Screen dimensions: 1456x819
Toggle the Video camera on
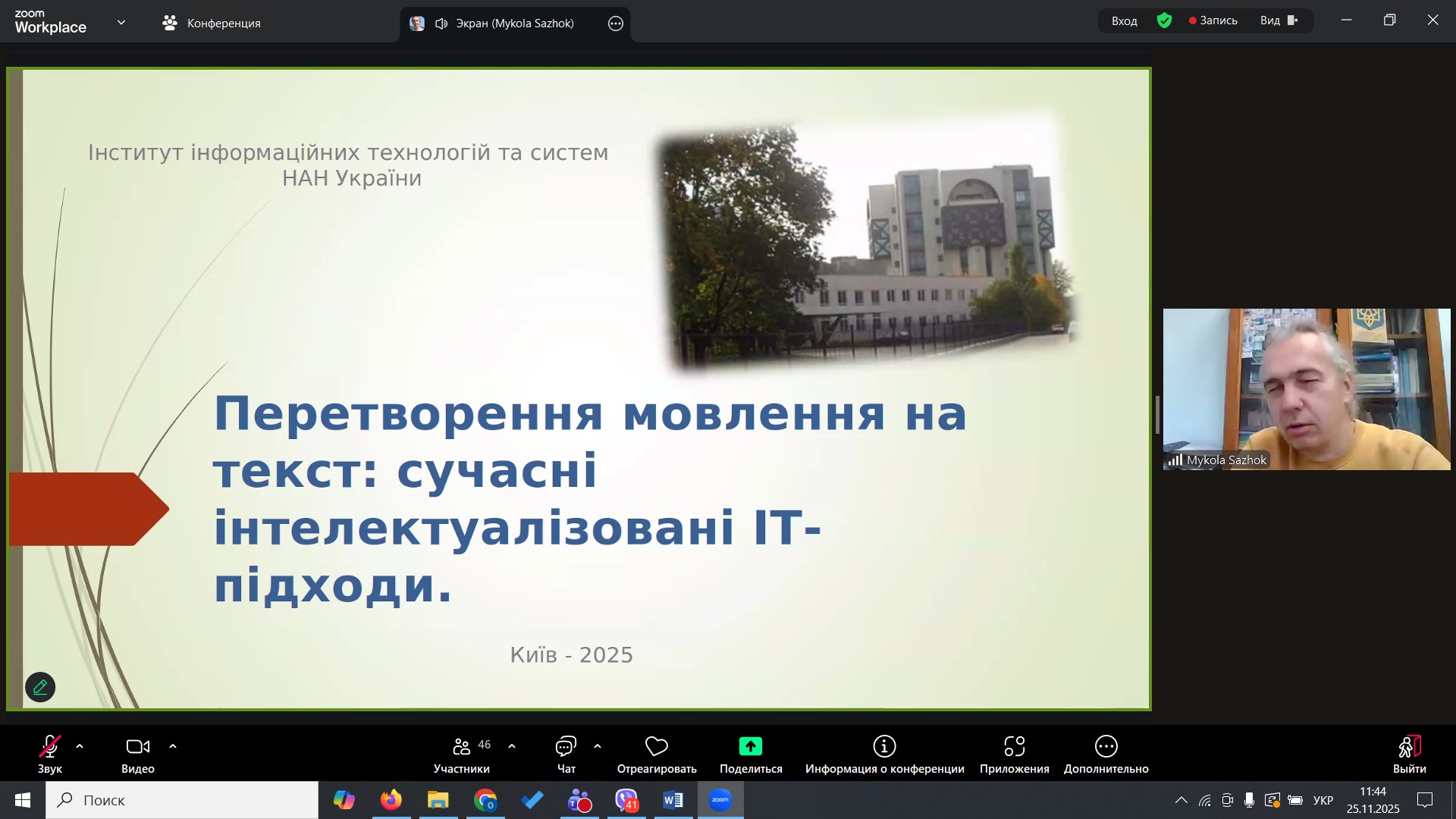click(x=138, y=747)
